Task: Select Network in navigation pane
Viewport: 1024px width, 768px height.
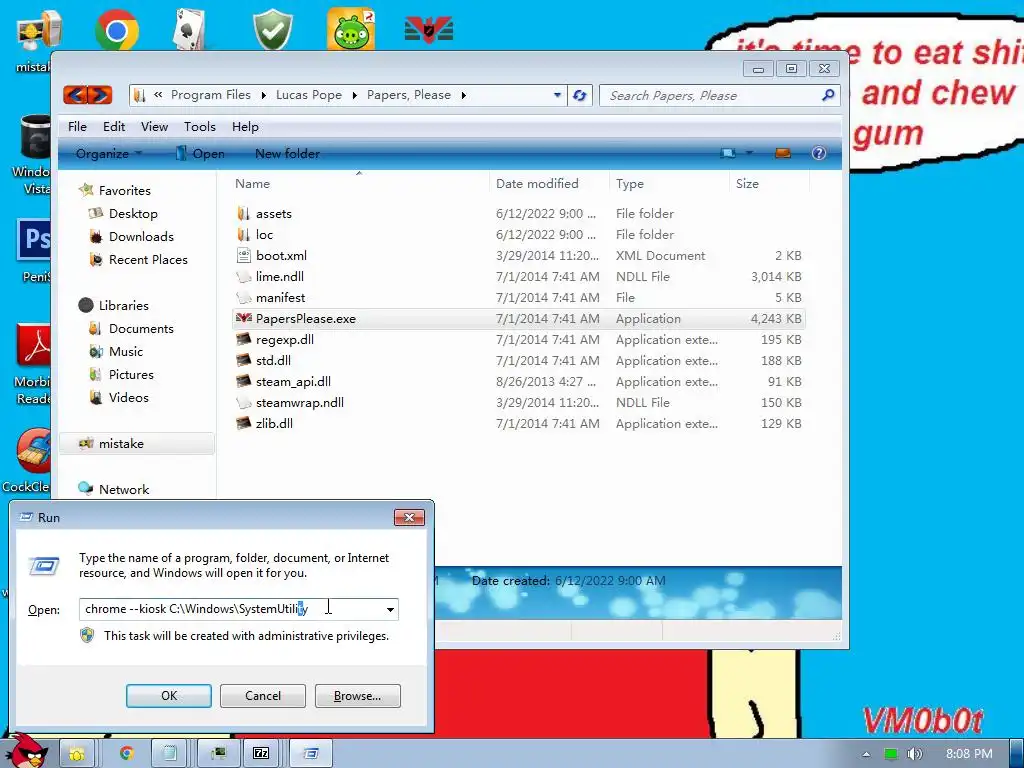Action: [123, 489]
